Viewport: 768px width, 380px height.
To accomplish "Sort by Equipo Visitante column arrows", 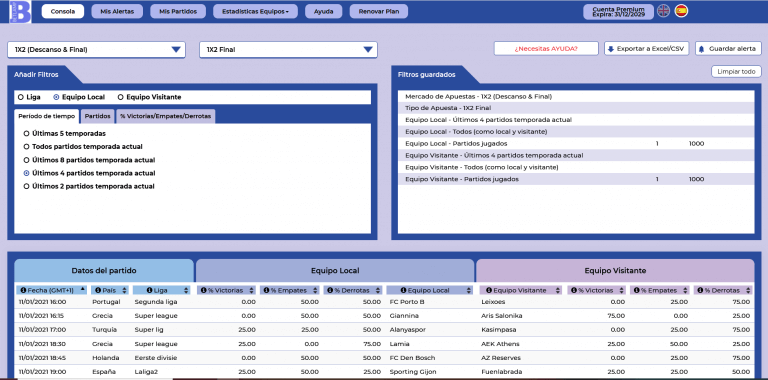I will coord(557,290).
